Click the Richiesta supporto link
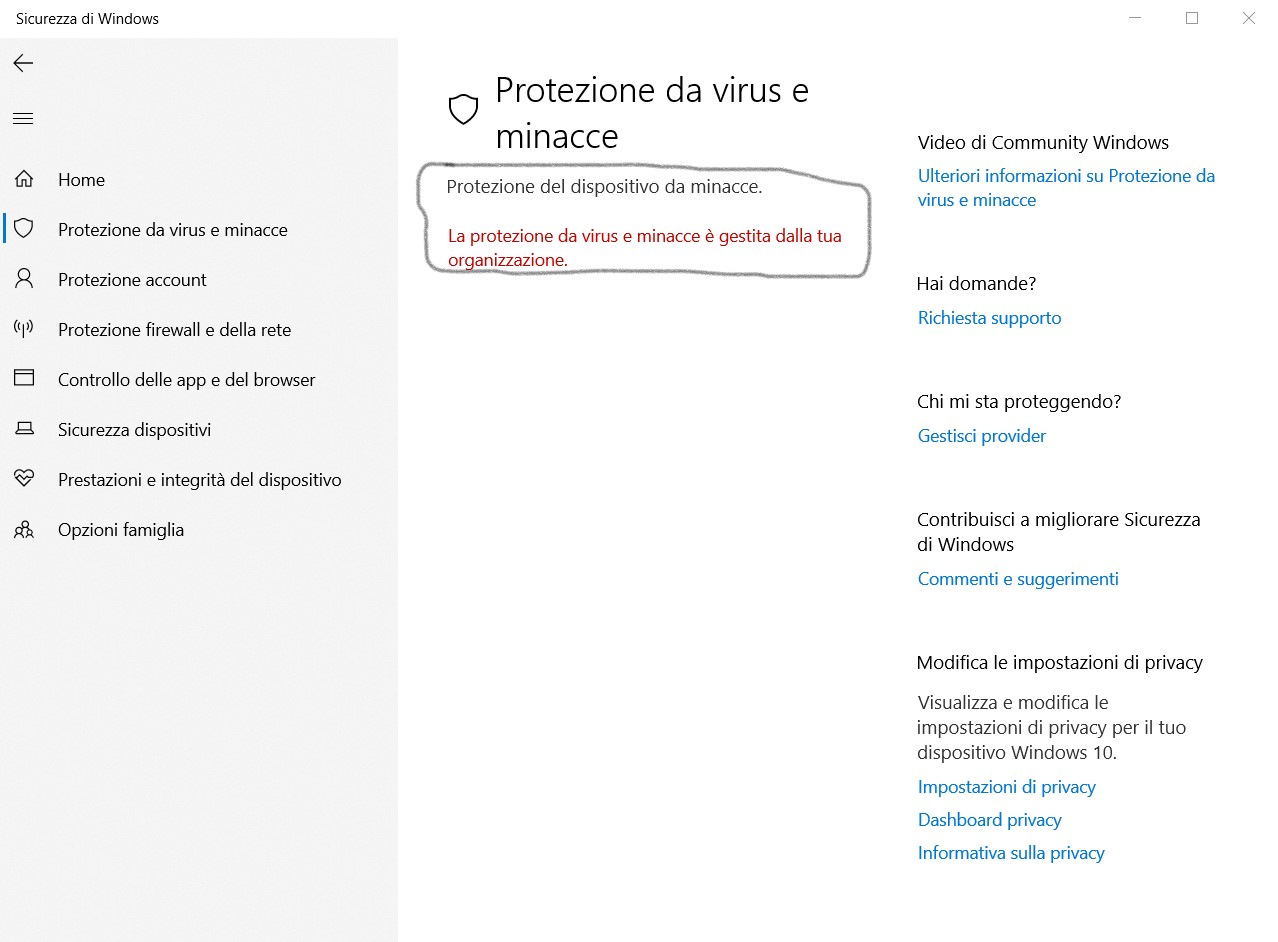Image resolution: width=1278 pixels, height=942 pixels. pyautogui.click(x=990, y=318)
